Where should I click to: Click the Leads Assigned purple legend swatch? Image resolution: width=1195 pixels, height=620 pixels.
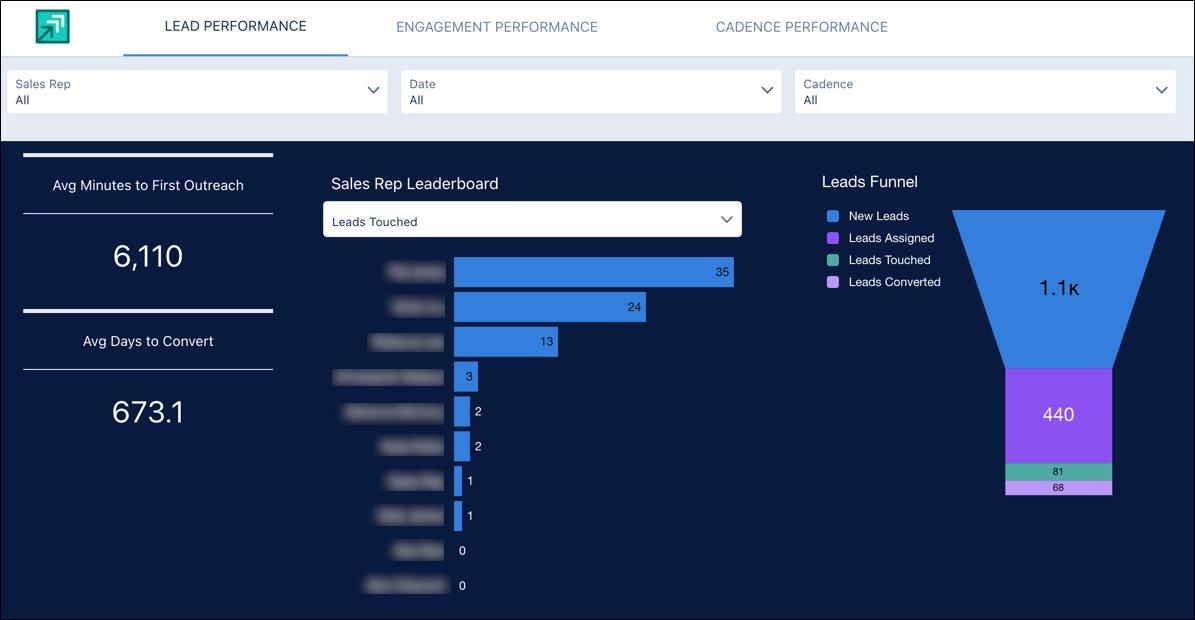point(833,238)
